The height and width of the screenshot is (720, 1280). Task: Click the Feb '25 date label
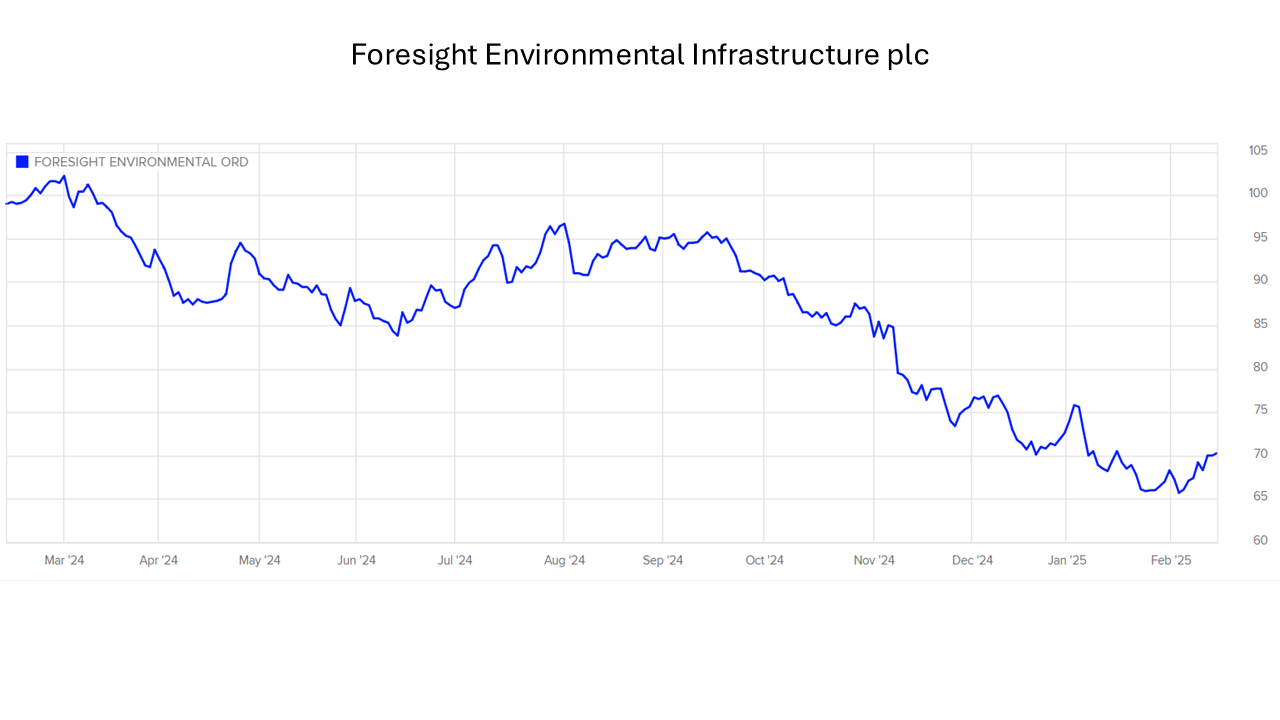click(1171, 560)
